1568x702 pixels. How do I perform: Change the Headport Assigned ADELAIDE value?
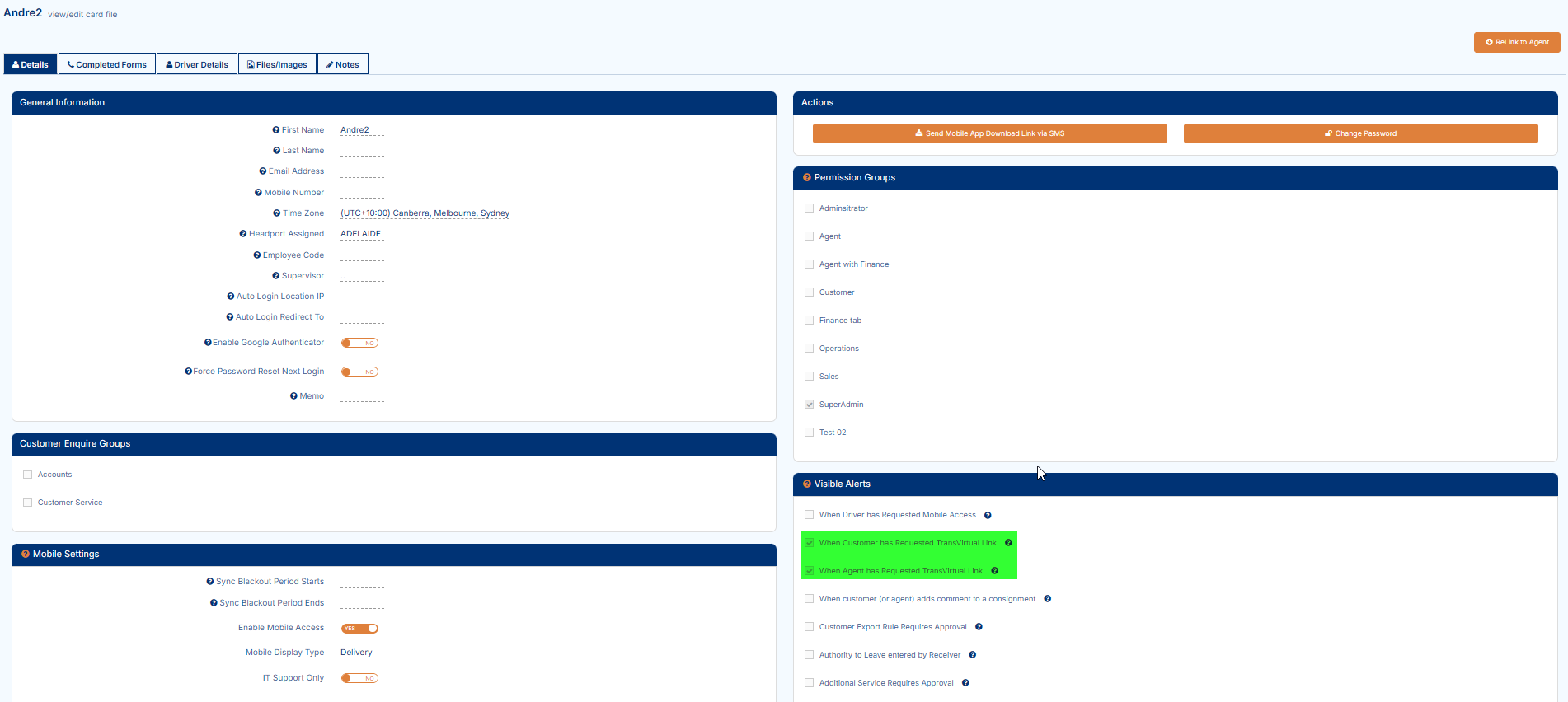coord(361,234)
